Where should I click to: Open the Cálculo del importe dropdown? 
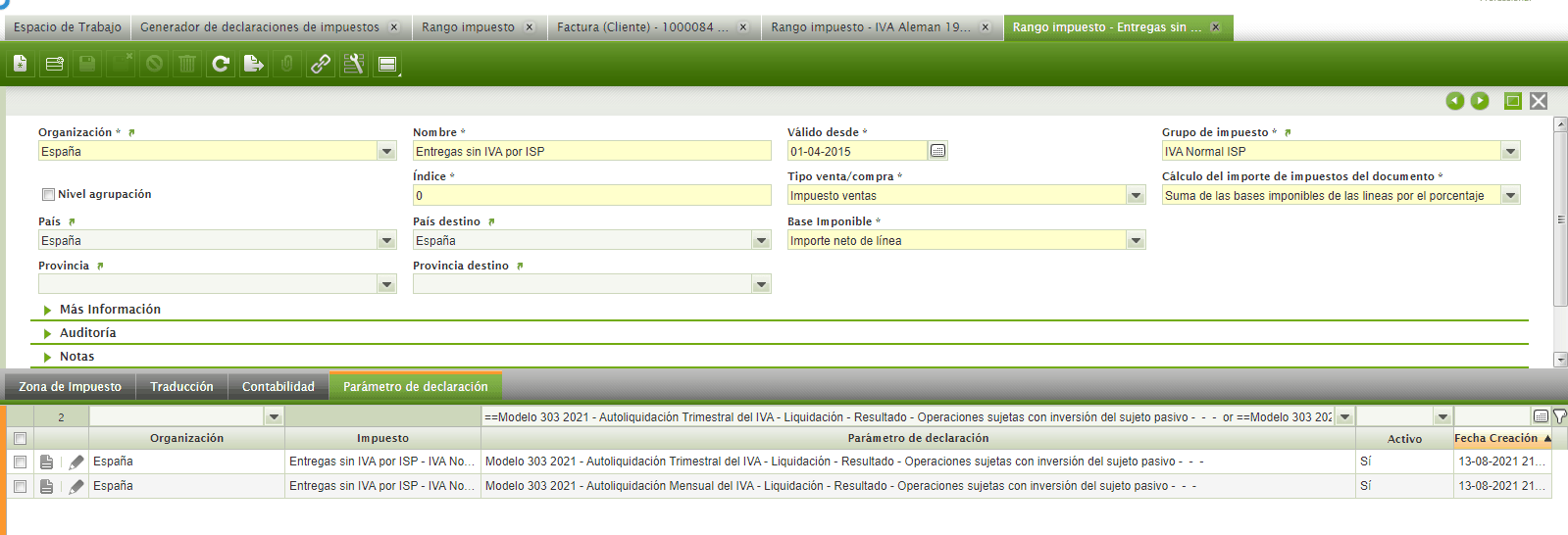(x=1511, y=196)
